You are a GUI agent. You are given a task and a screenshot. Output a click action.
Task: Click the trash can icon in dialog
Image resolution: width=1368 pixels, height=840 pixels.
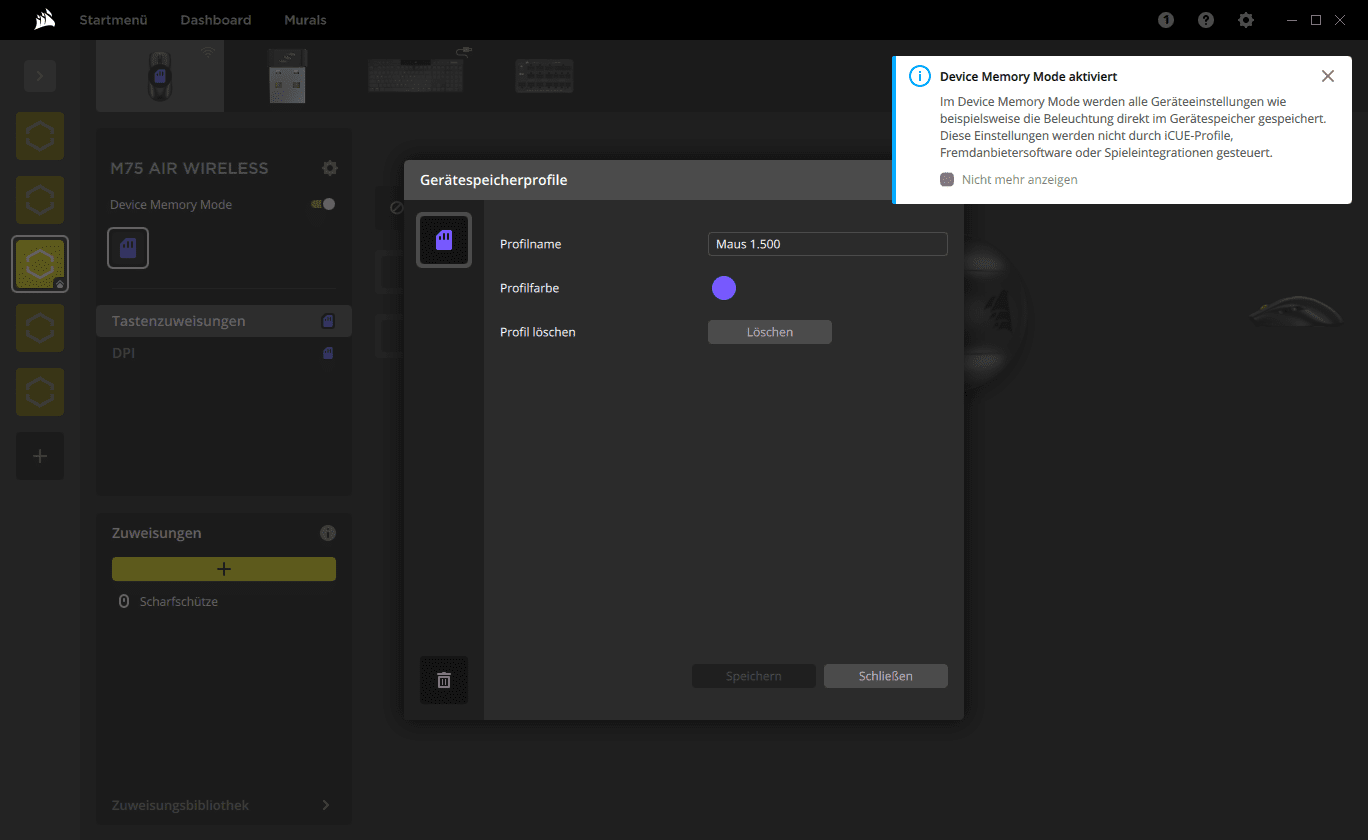coord(444,680)
